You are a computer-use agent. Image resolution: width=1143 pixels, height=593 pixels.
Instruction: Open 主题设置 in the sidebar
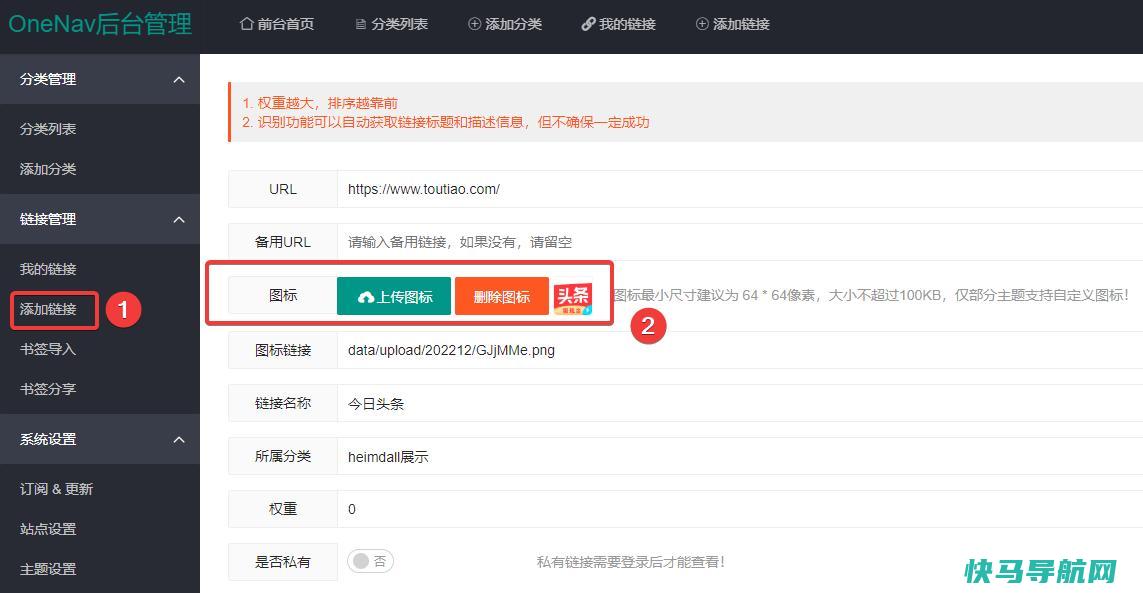48,569
